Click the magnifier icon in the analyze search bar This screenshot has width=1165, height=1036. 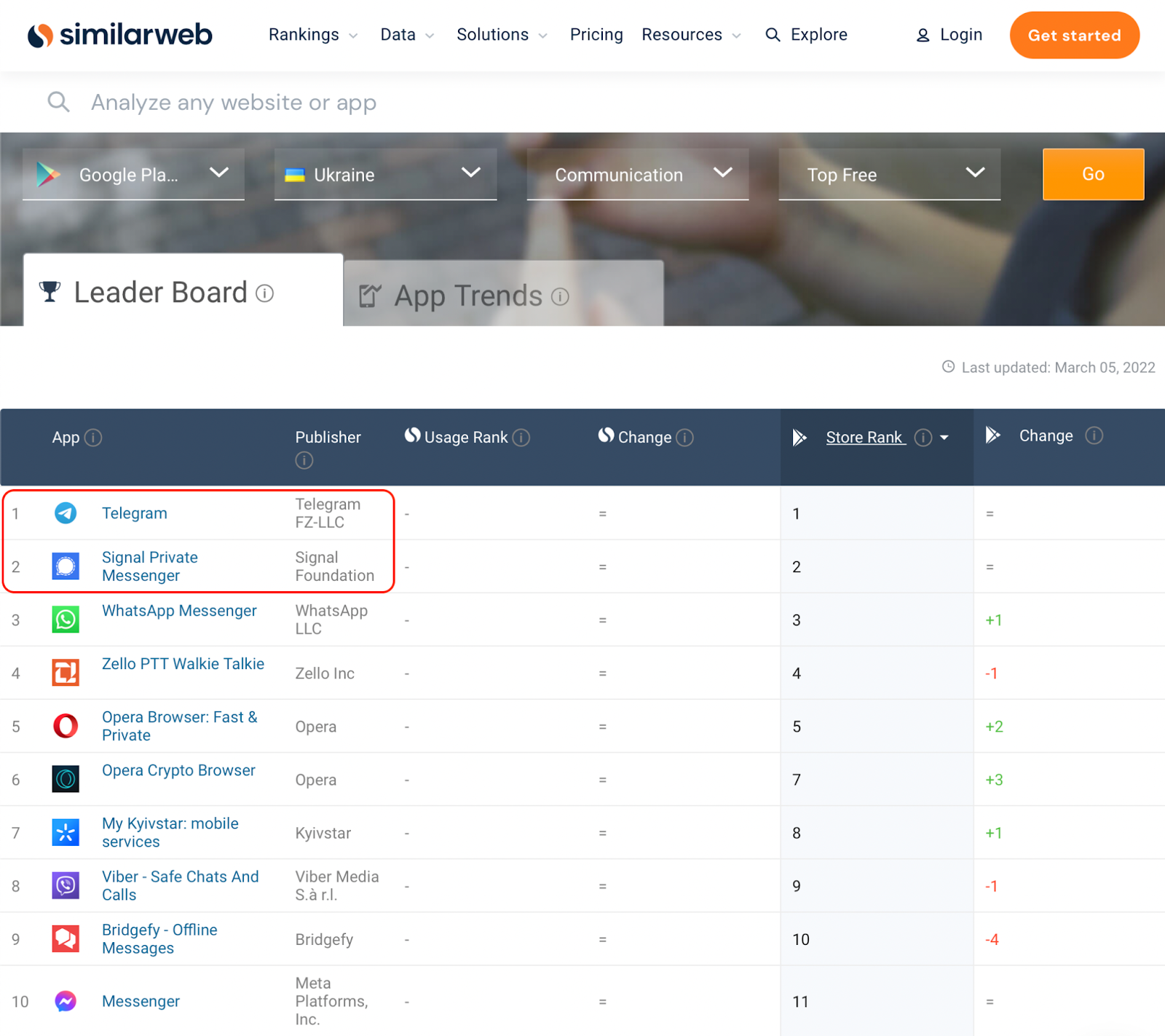pos(58,102)
